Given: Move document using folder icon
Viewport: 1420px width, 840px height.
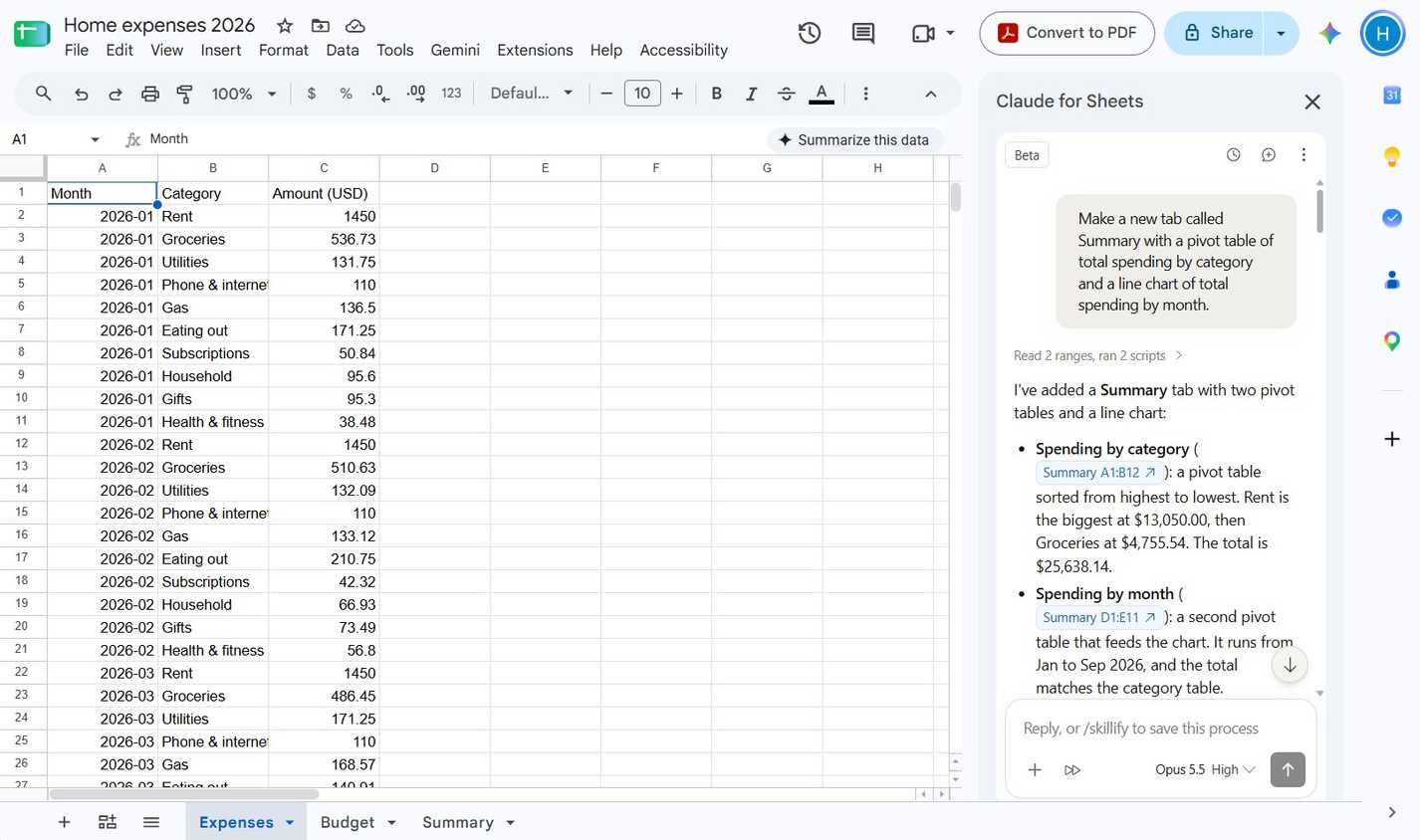Looking at the screenshot, I should tap(320, 26).
